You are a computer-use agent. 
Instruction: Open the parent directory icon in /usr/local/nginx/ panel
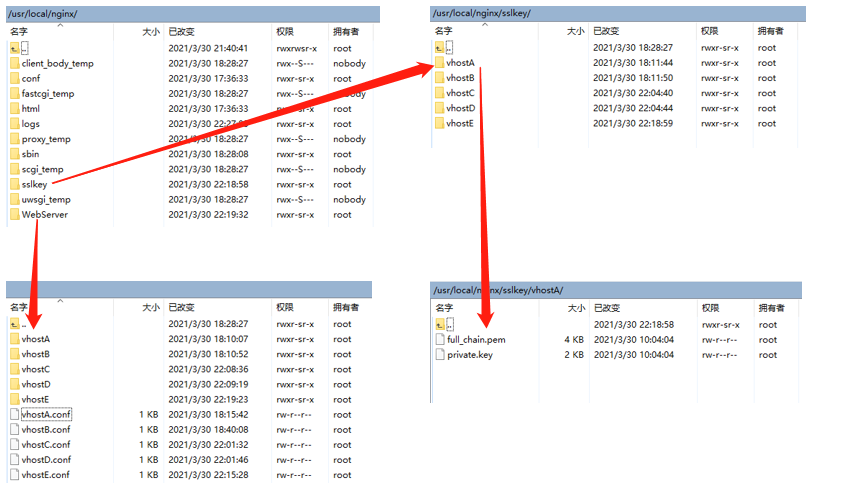click(x=15, y=48)
